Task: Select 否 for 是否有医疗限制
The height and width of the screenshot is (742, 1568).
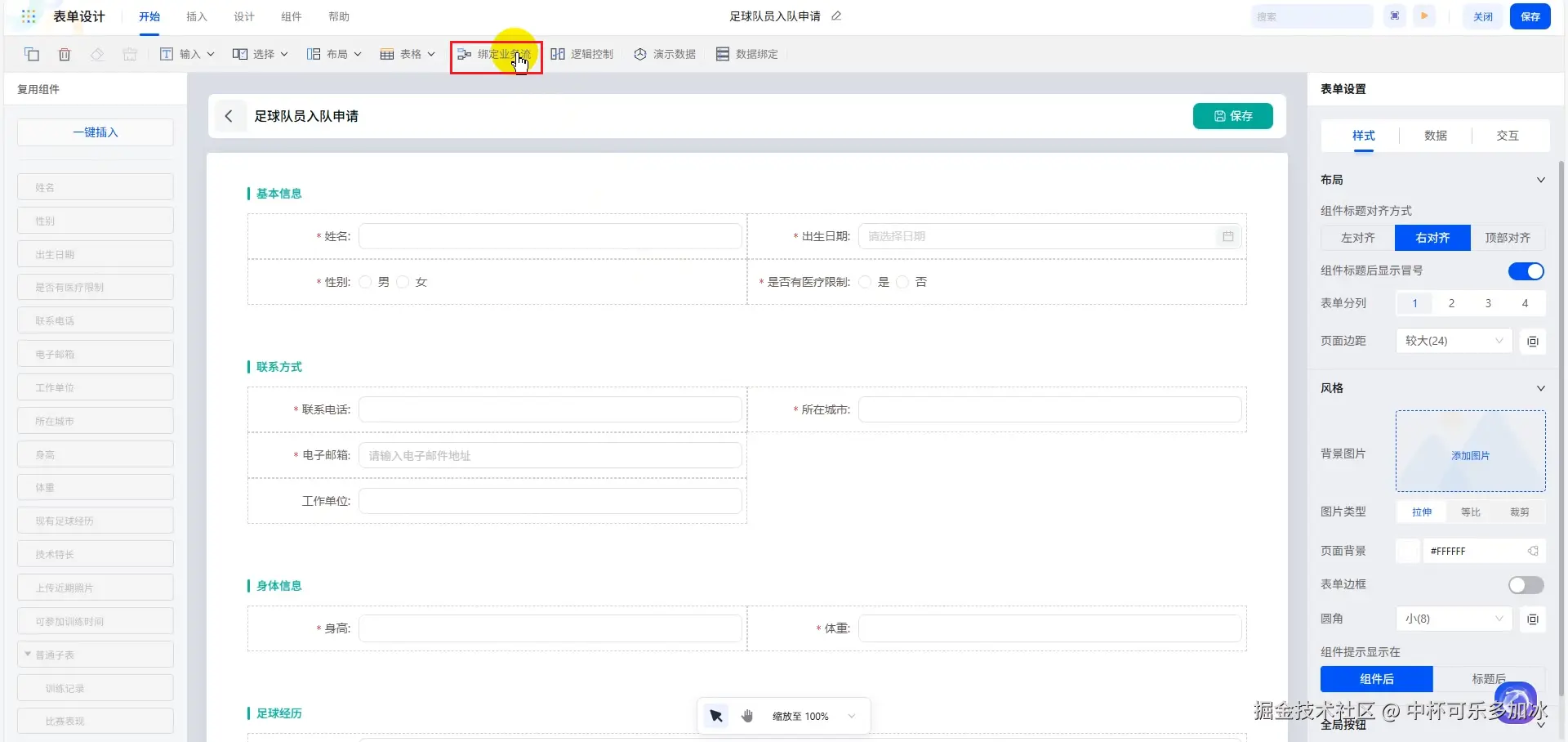Action: pyautogui.click(x=902, y=282)
